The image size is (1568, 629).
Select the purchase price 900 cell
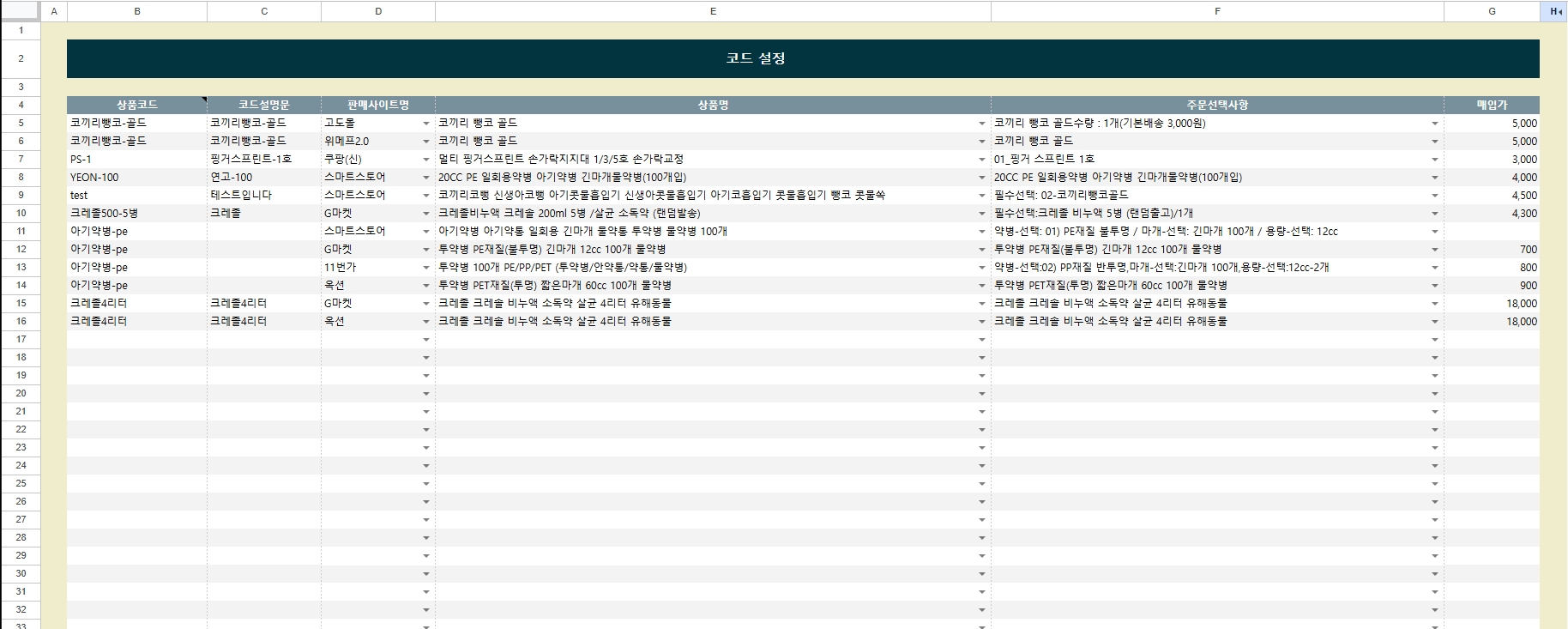(x=1492, y=285)
